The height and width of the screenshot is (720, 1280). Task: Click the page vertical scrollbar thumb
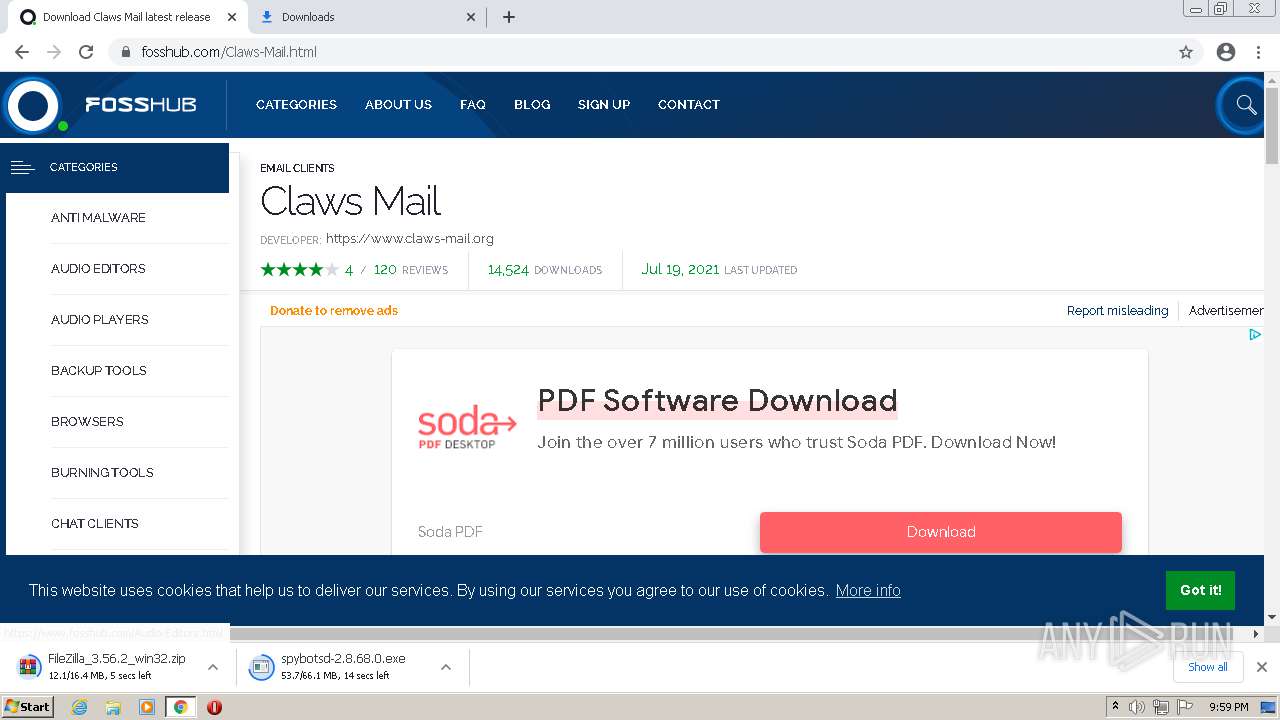tap(1272, 126)
